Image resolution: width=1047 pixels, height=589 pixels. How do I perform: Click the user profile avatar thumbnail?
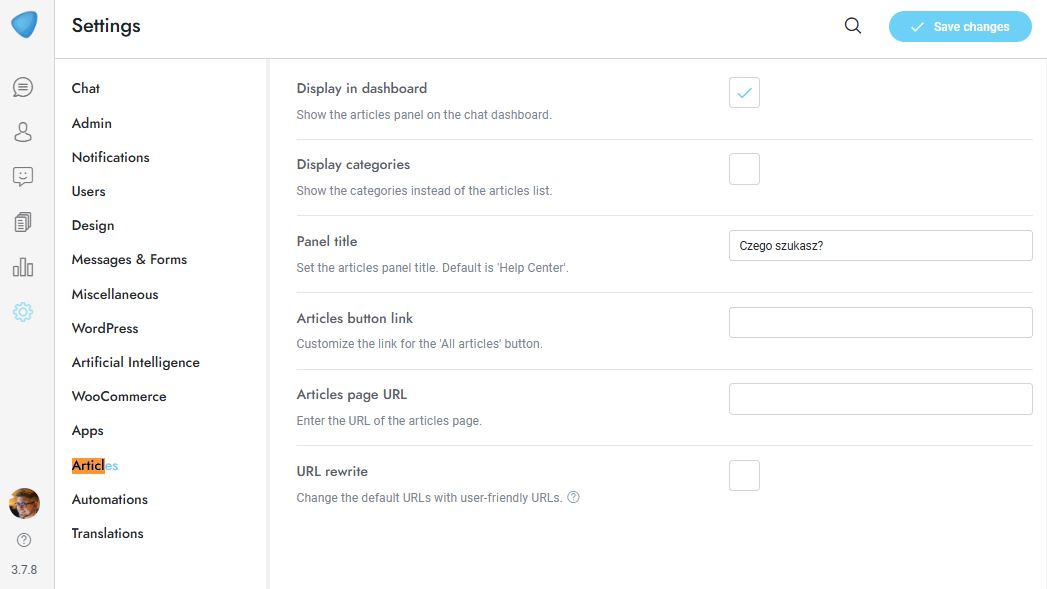(x=24, y=503)
